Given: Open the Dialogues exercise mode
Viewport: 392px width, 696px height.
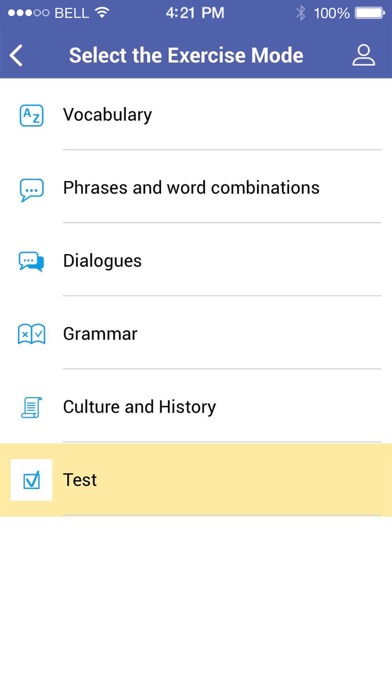Looking at the screenshot, I should pyautogui.click(x=196, y=261).
